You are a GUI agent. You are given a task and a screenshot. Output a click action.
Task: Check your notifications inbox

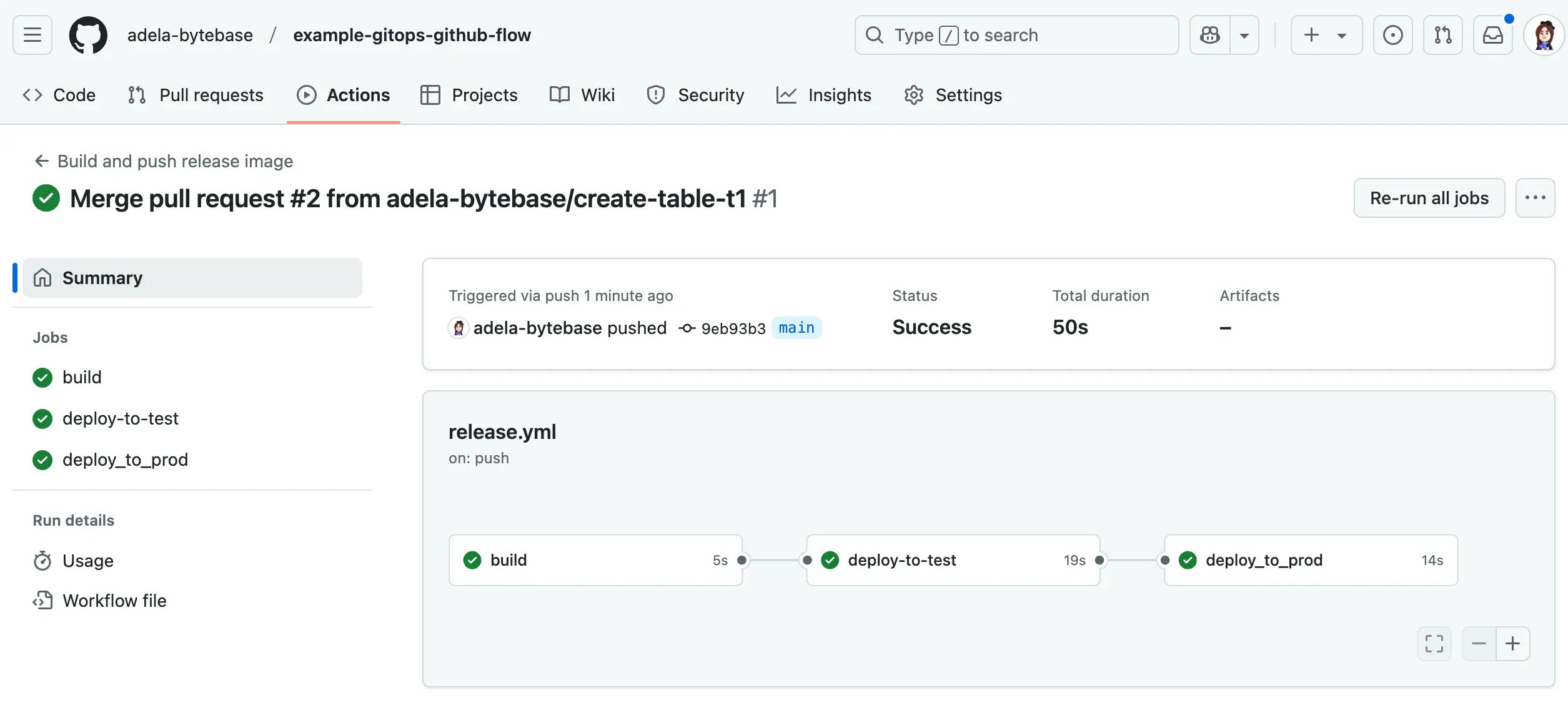[1492, 35]
